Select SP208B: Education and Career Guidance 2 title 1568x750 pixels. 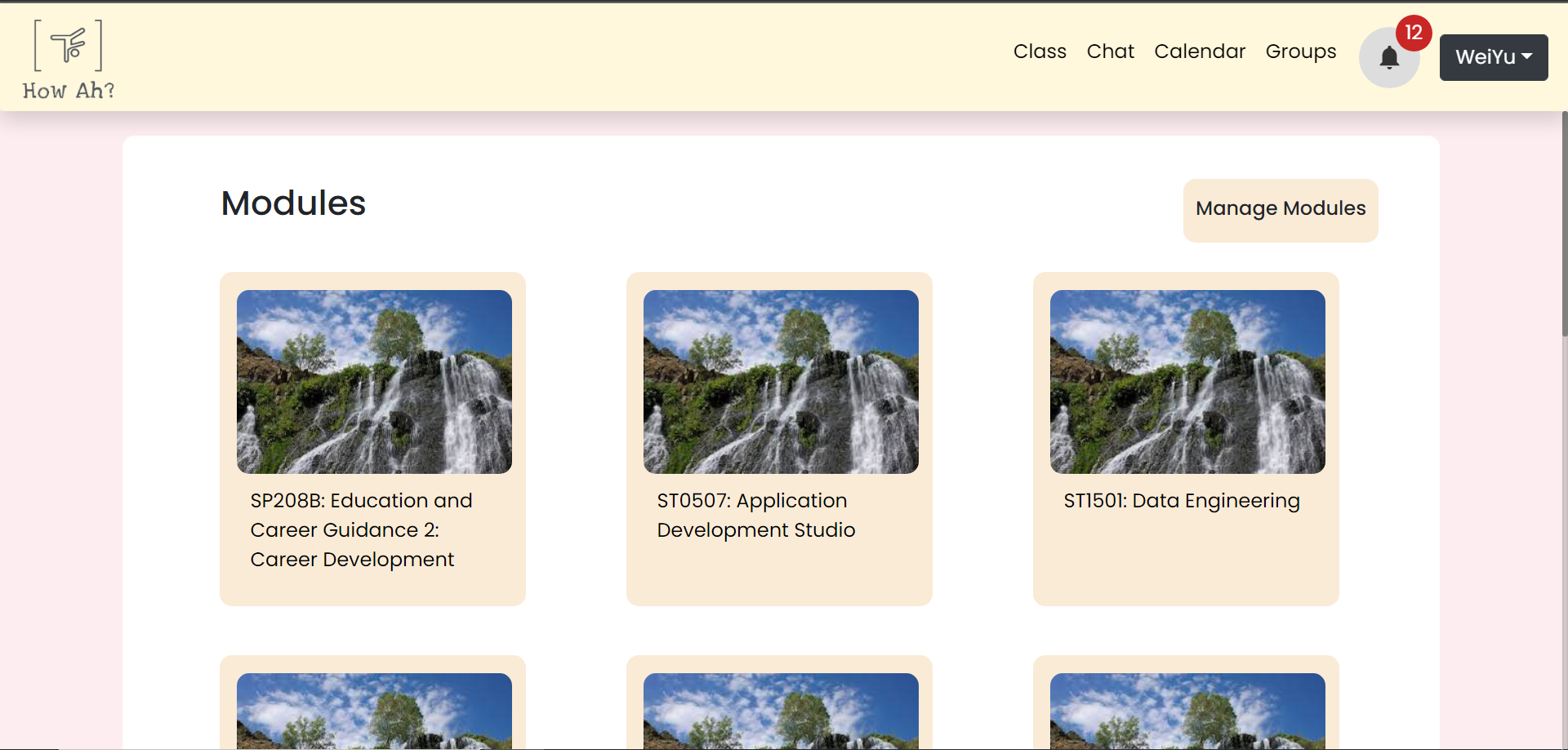(x=362, y=530)
